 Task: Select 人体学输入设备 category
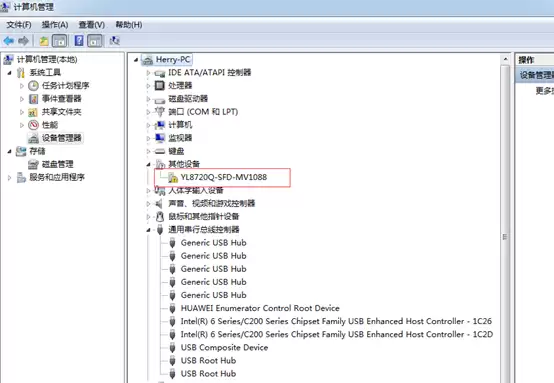(196, 190)
